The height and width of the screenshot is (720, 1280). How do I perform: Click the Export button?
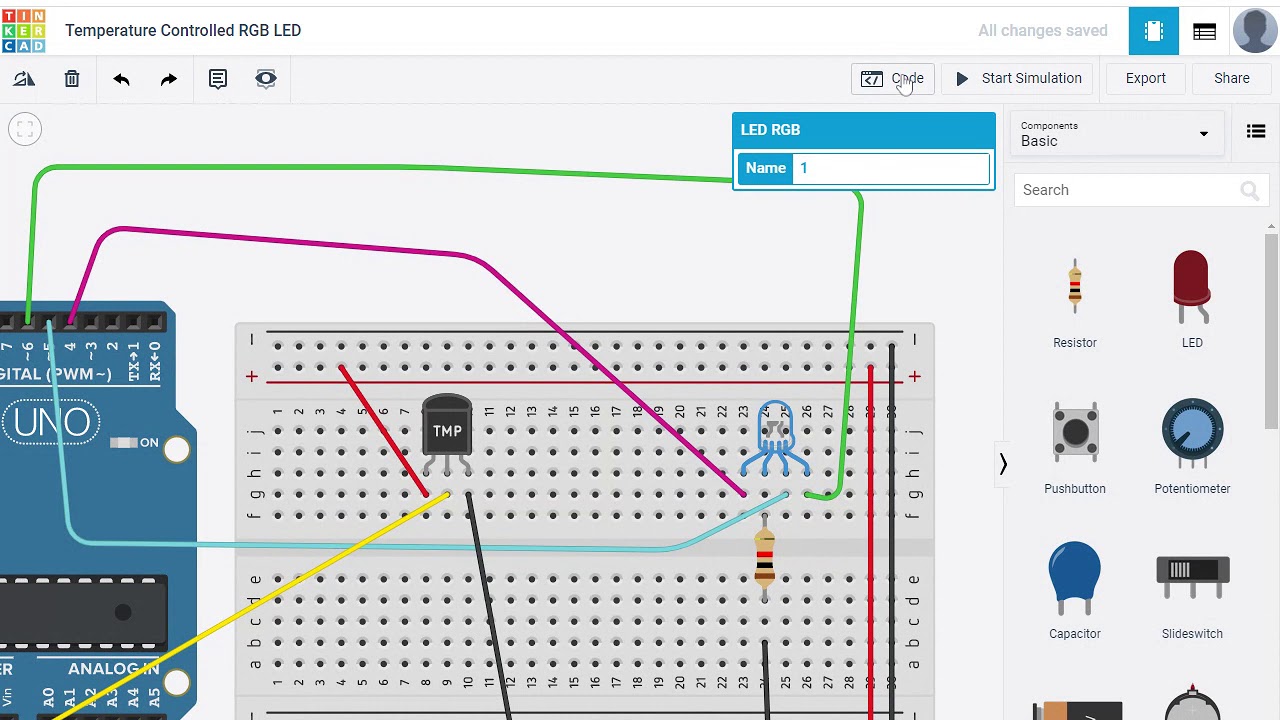[1146, 79]
